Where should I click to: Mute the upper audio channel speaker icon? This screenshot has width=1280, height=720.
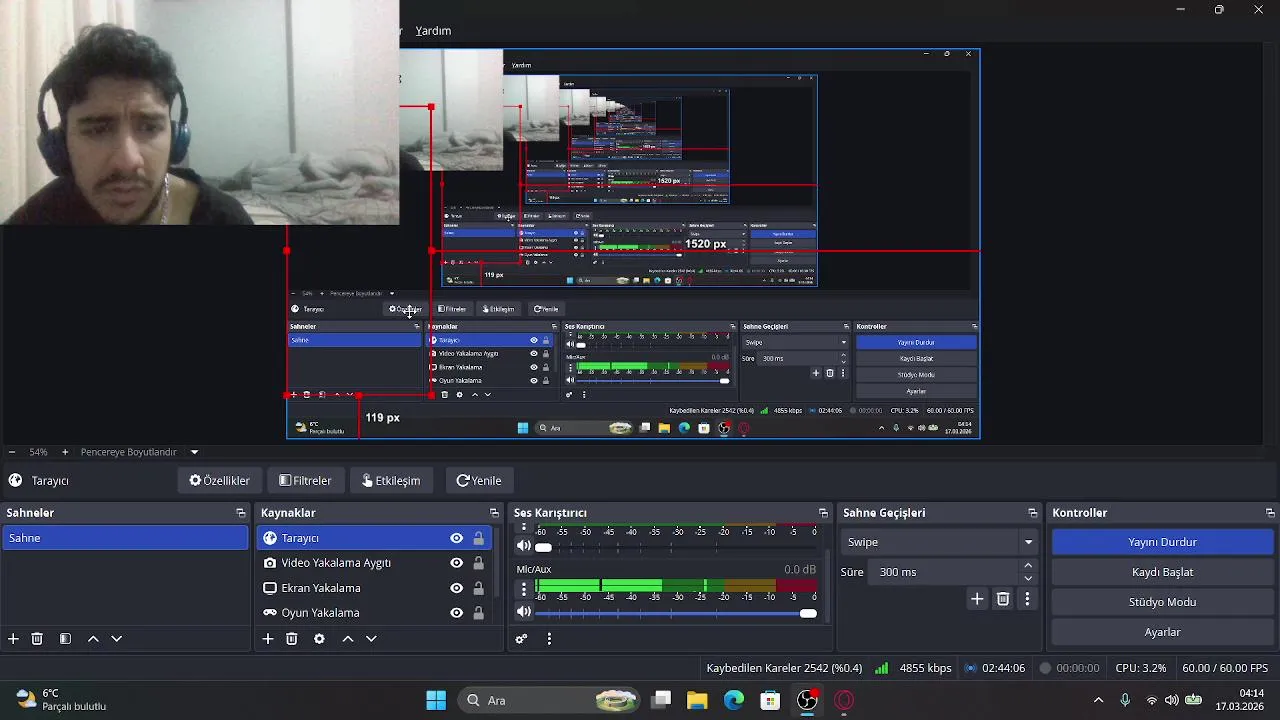(x=523, y=546)
